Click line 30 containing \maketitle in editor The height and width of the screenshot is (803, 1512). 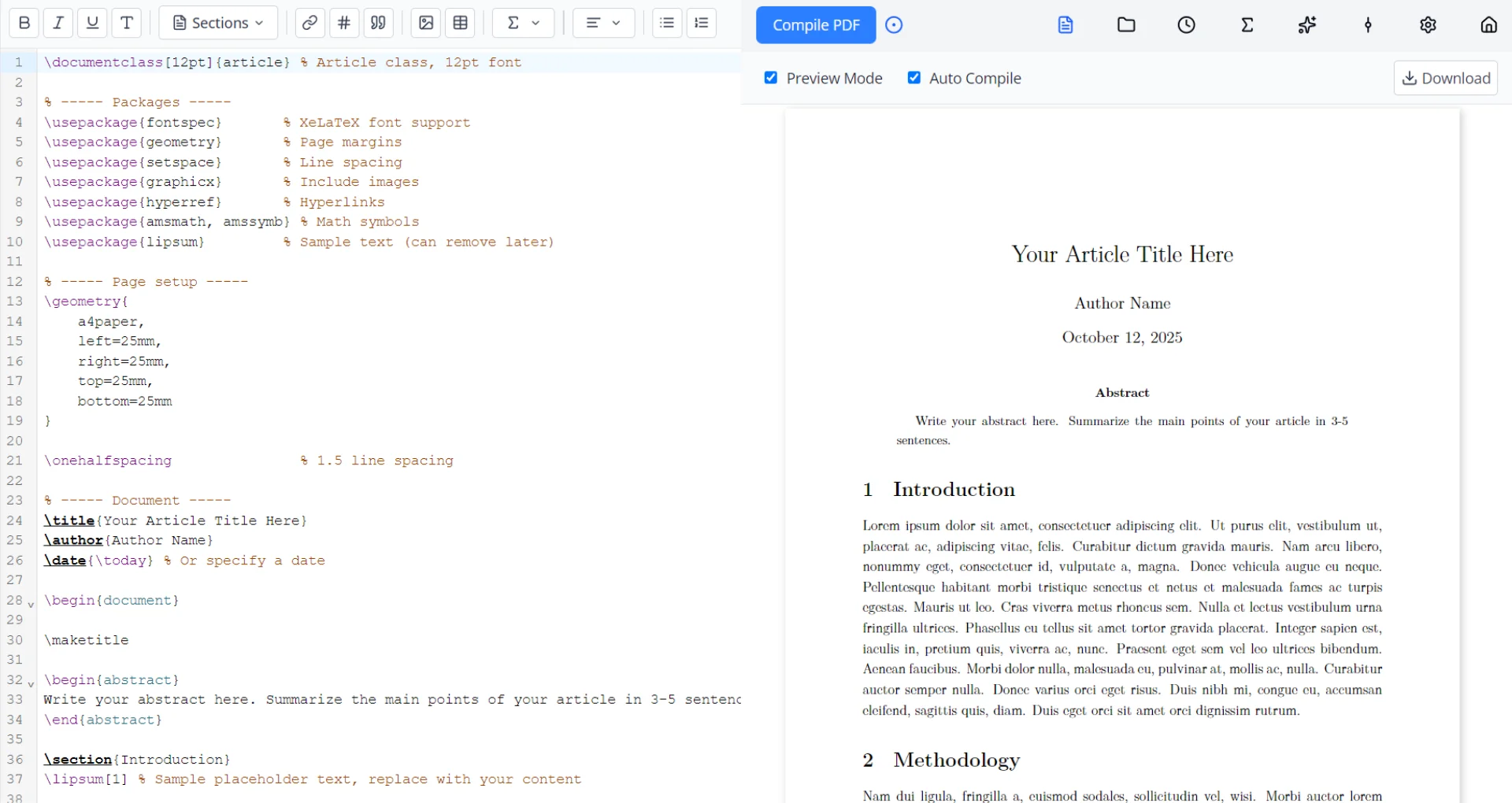[87, 640]
